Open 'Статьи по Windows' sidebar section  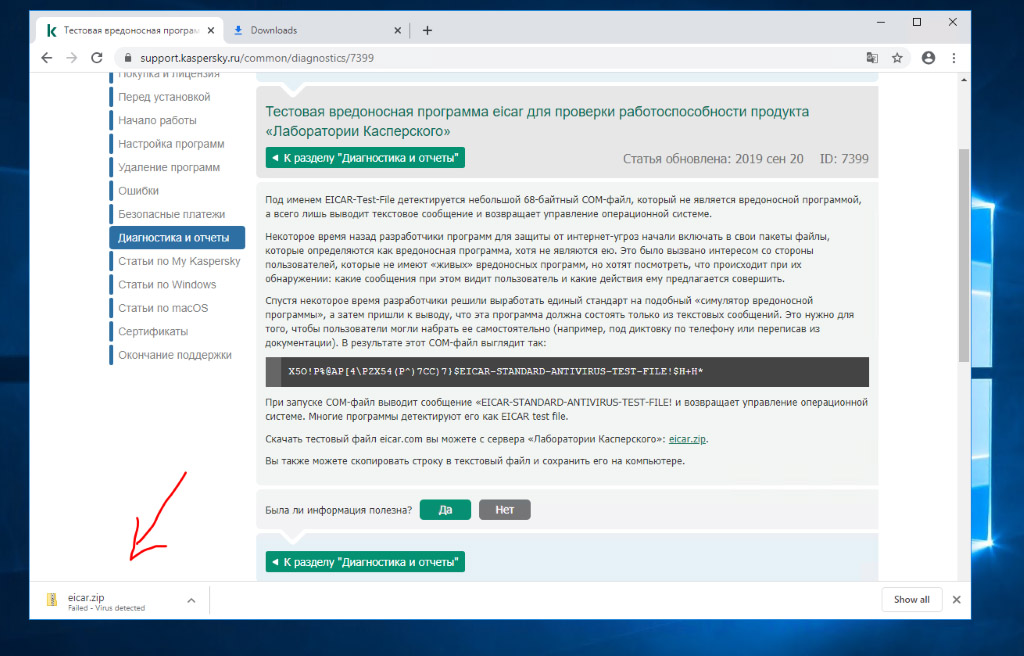tap(167, 285)
